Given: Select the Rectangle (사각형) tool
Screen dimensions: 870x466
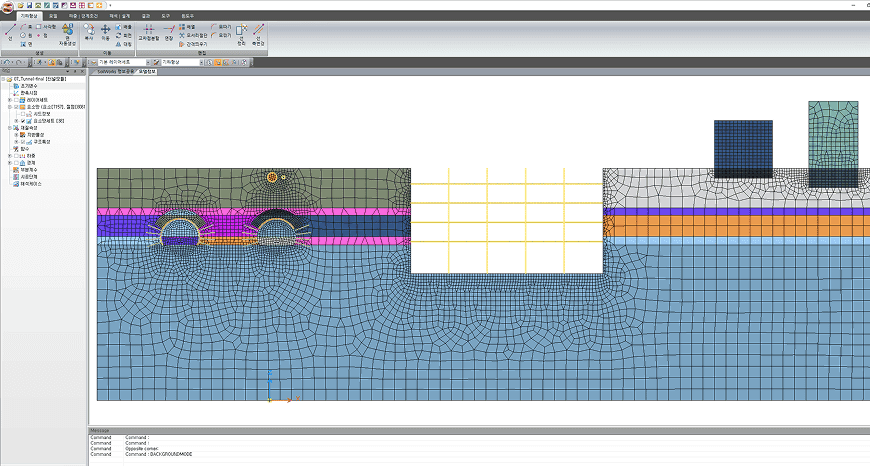Looking at the screenshot, I should coord(47,27).
